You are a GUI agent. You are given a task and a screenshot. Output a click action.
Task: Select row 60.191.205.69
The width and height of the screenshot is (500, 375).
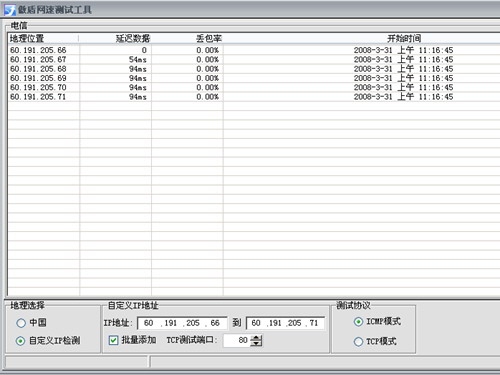click(254, 78)
